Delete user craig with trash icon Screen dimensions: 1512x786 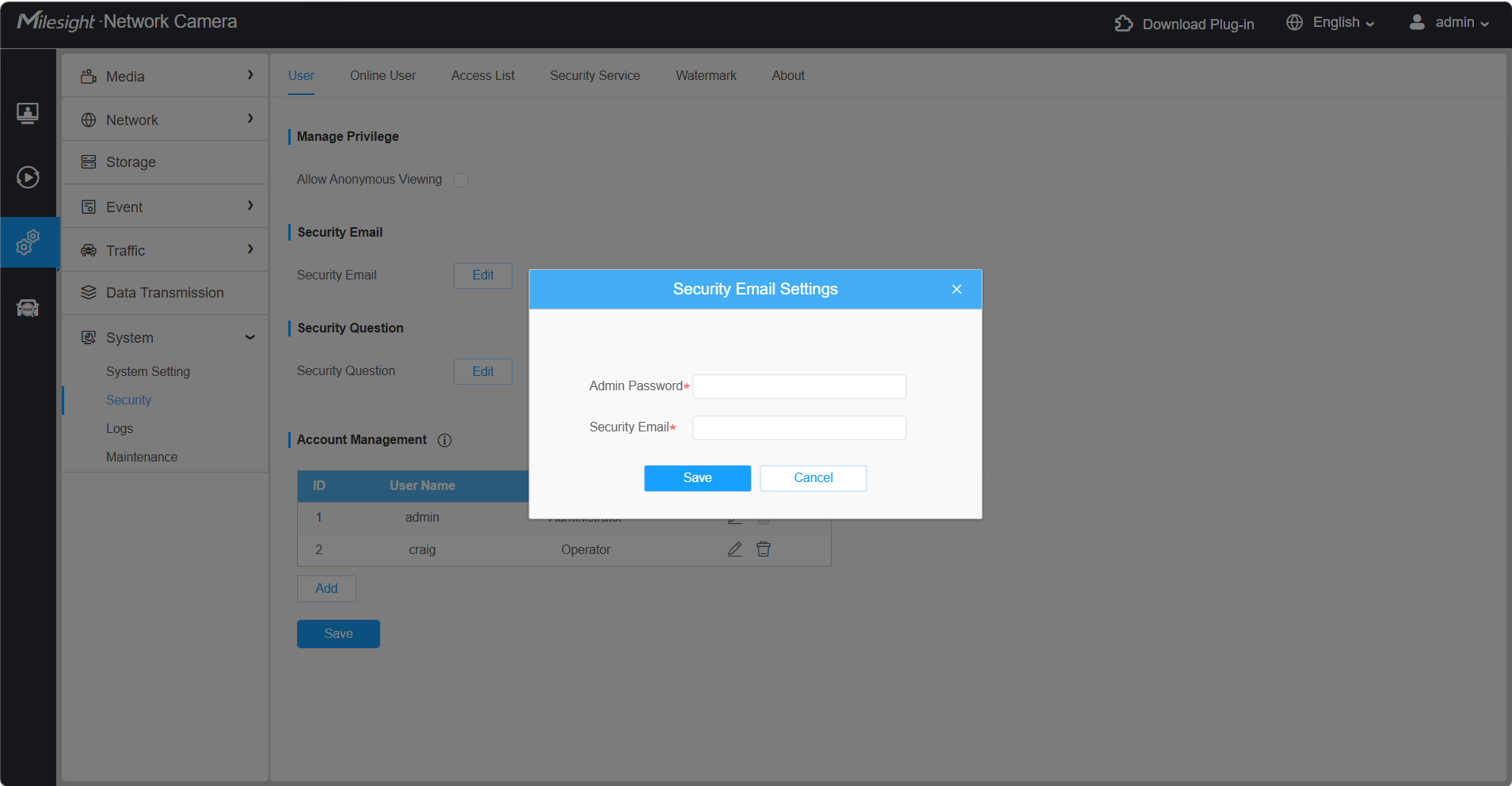click(764, 549)
